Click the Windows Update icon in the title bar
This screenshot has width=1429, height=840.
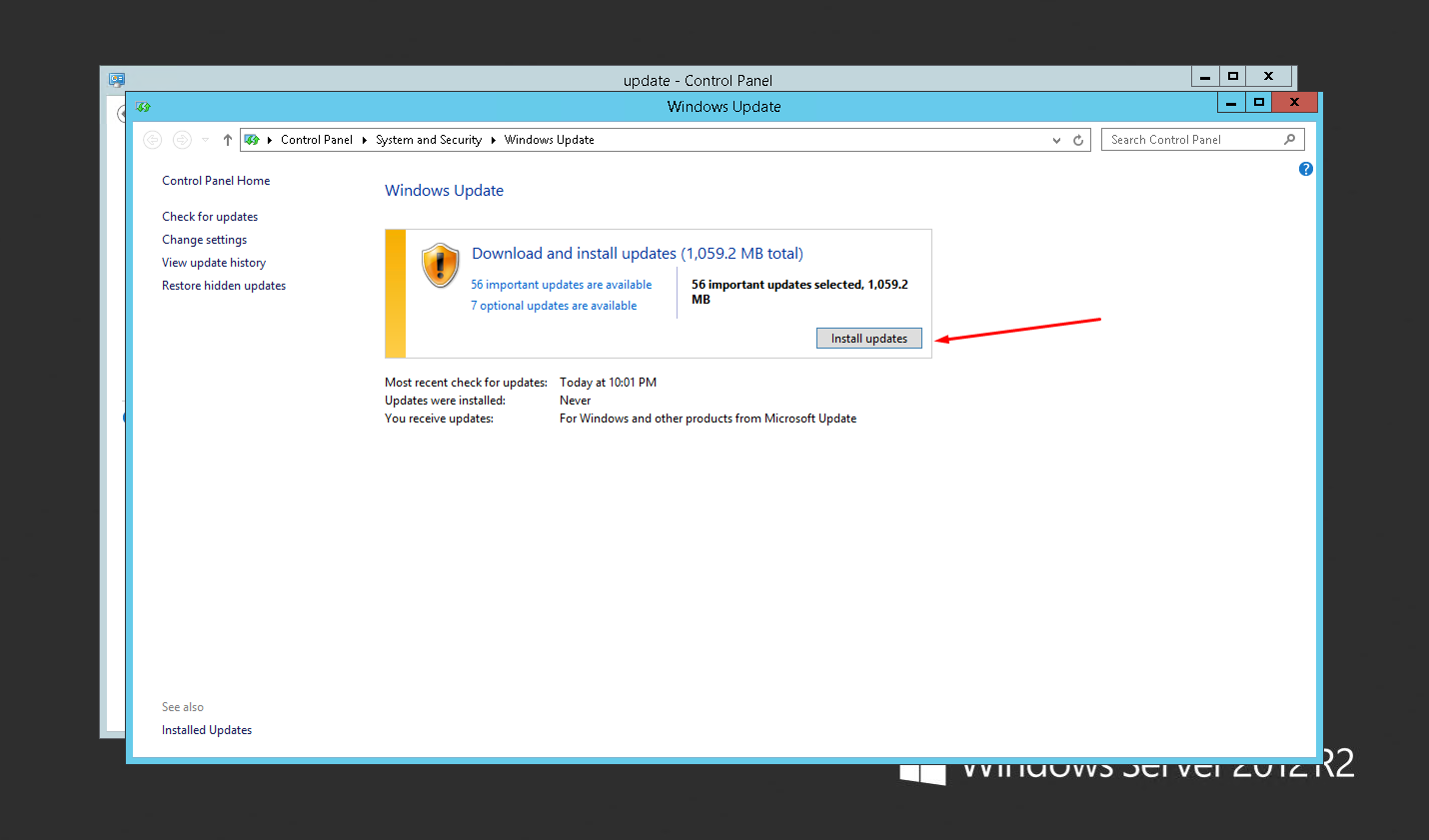coord(143,106)
